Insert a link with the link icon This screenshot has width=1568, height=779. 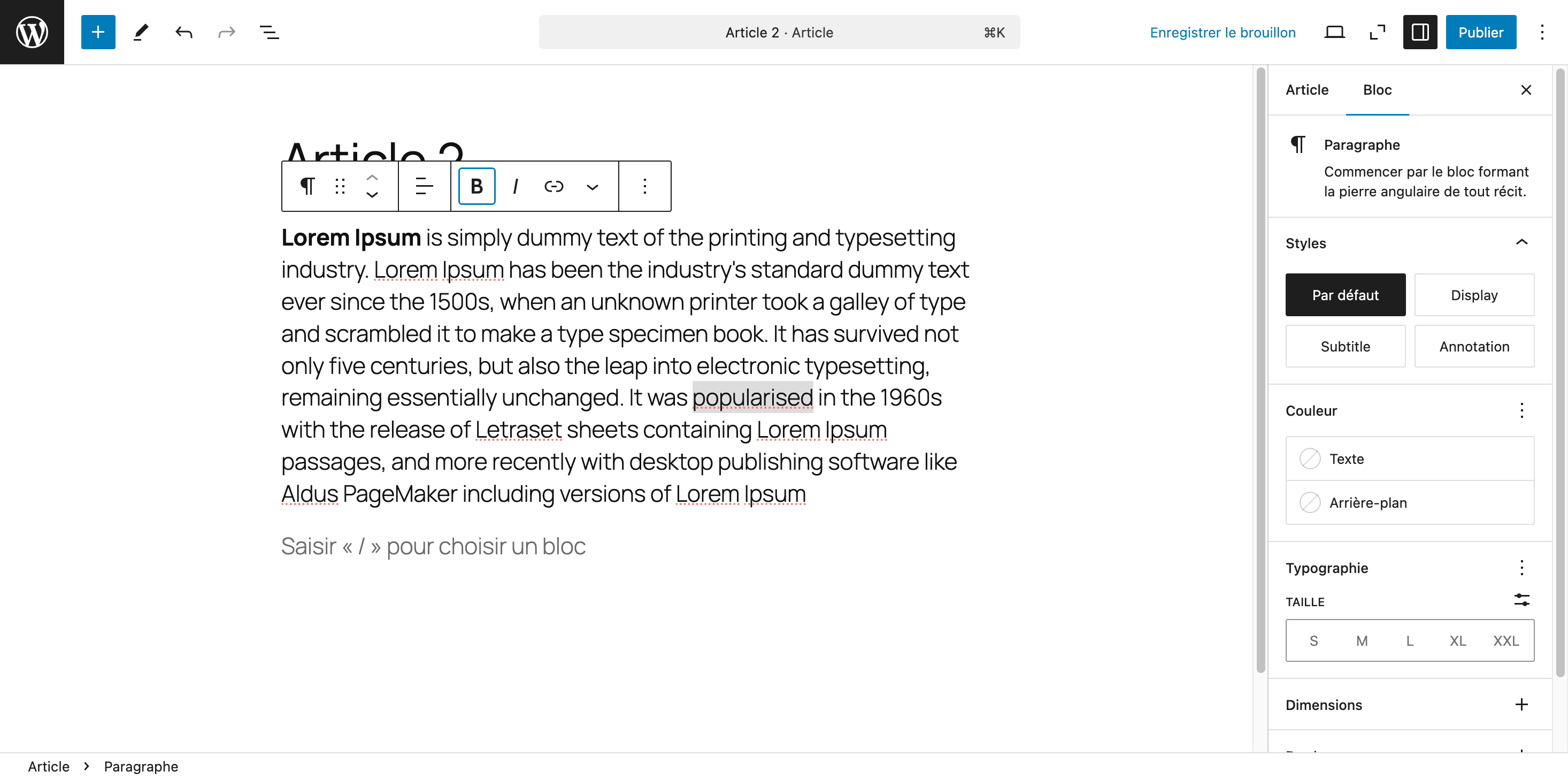pyautogui.click(x=554, y=186)
